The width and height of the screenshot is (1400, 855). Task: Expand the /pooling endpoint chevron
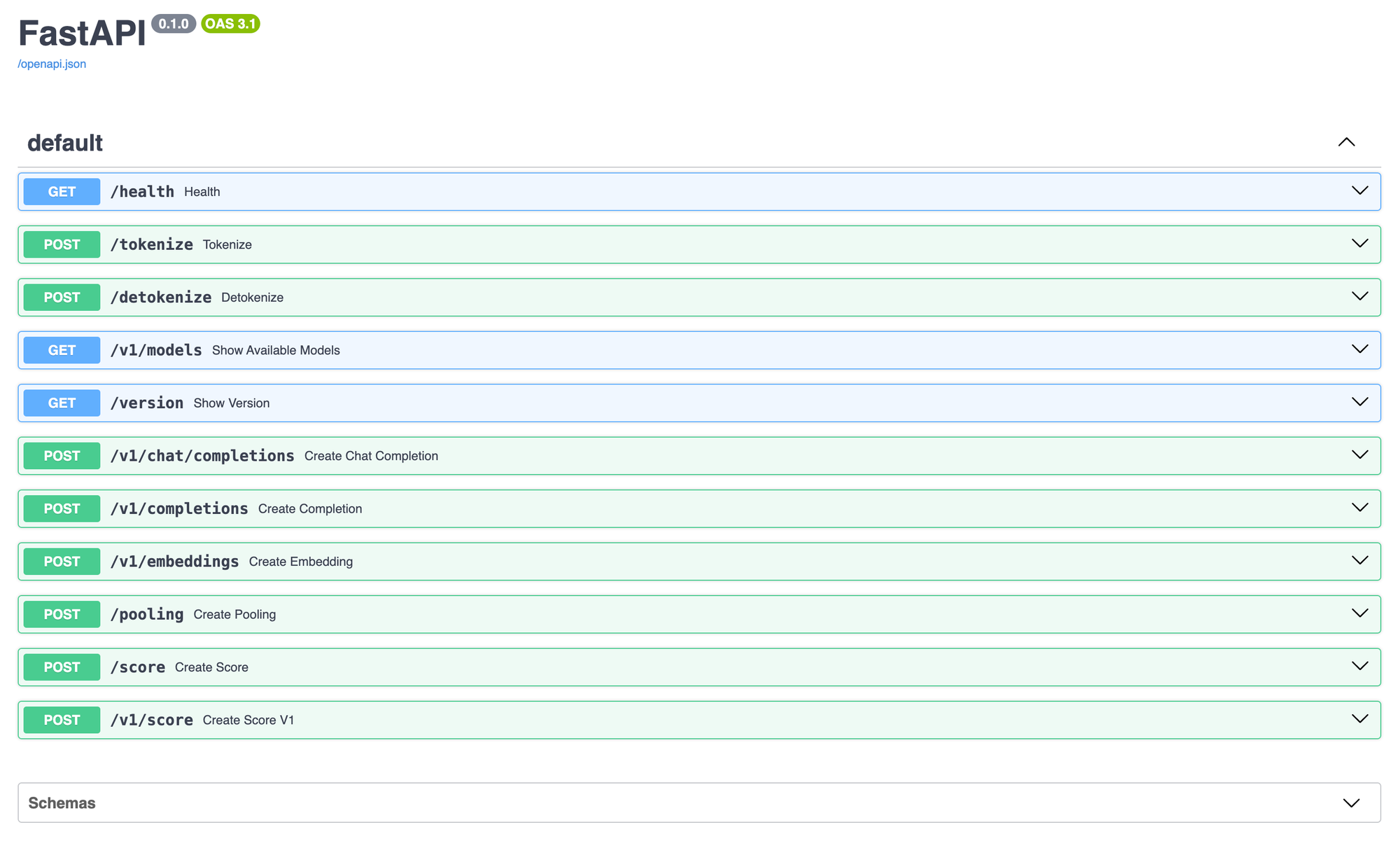coord(1359,613)
